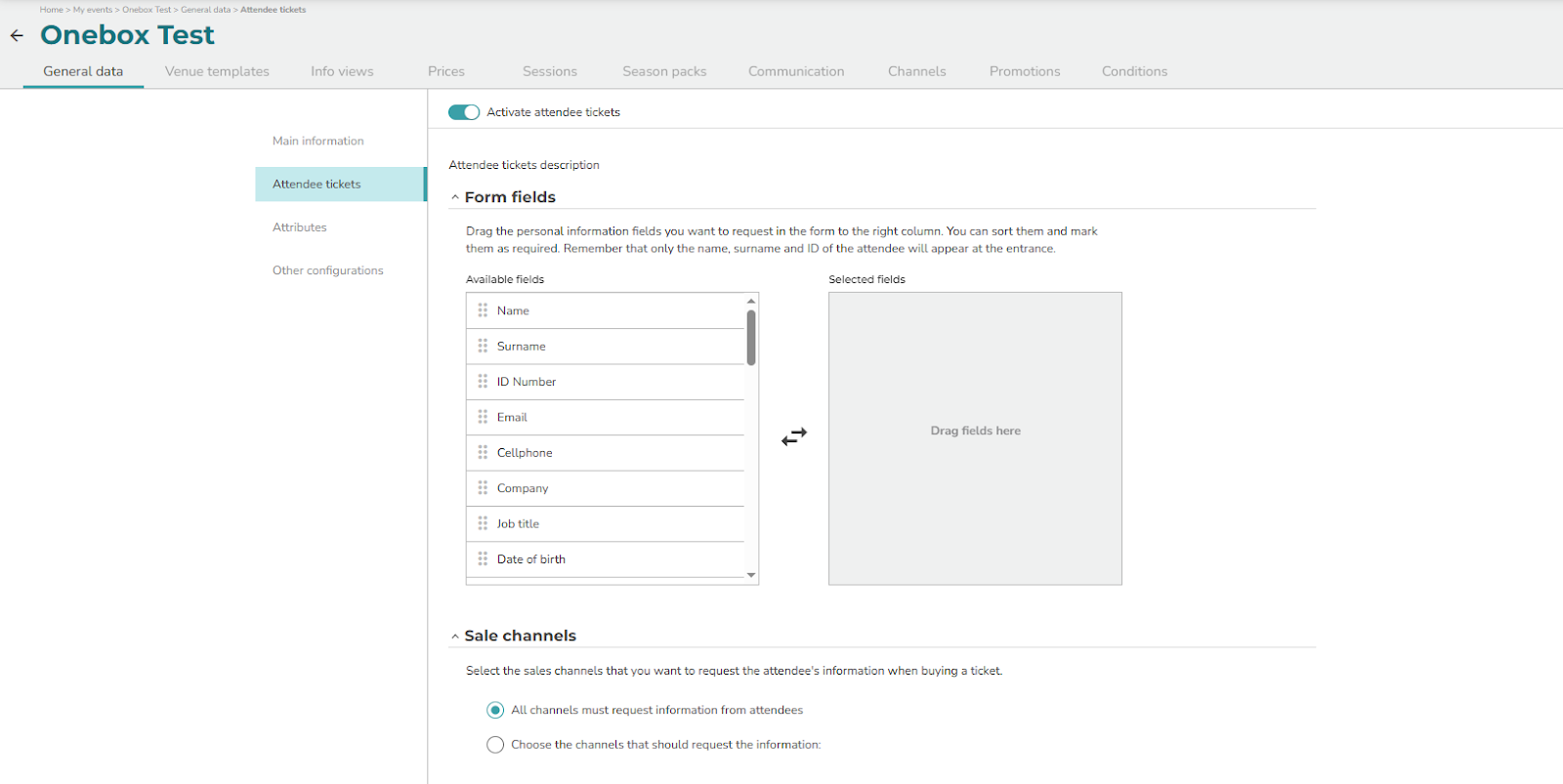Click the Company field row text

[x=523, y=488]
